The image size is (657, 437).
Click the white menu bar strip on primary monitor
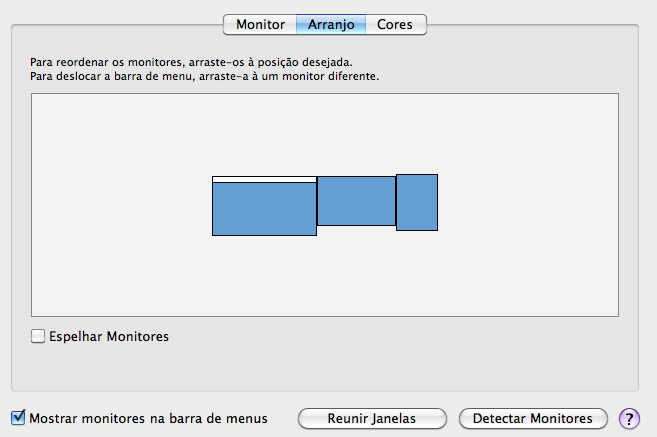pos(264,179)
